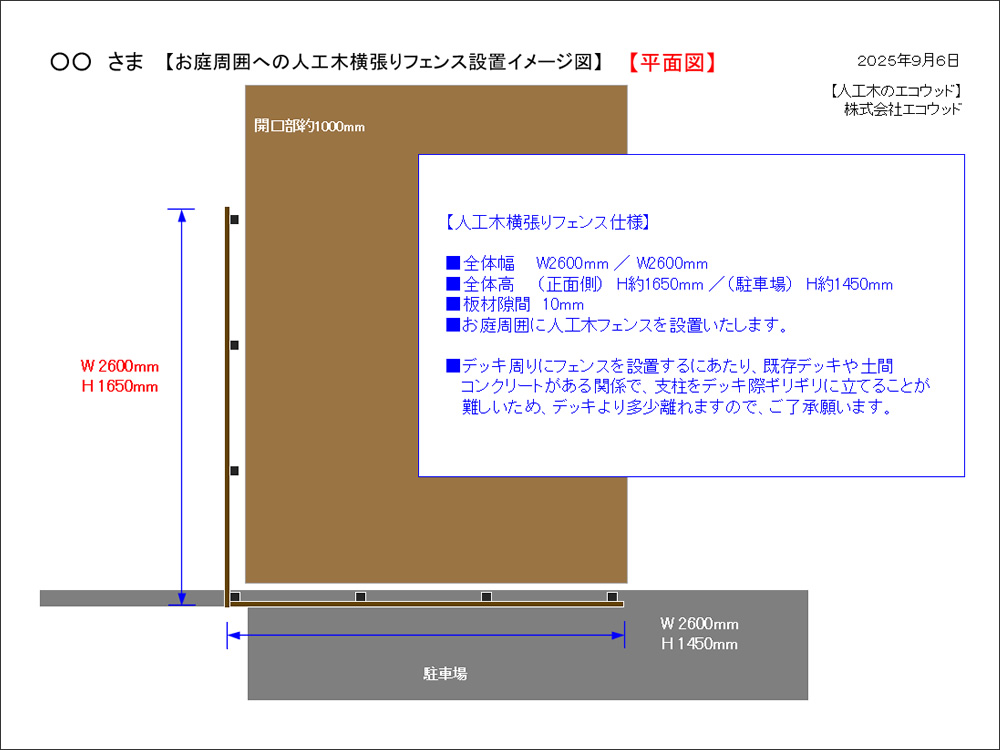Click the 駐車場 parking label
This screenshot has width=1000, height=750.
[445, 674]
